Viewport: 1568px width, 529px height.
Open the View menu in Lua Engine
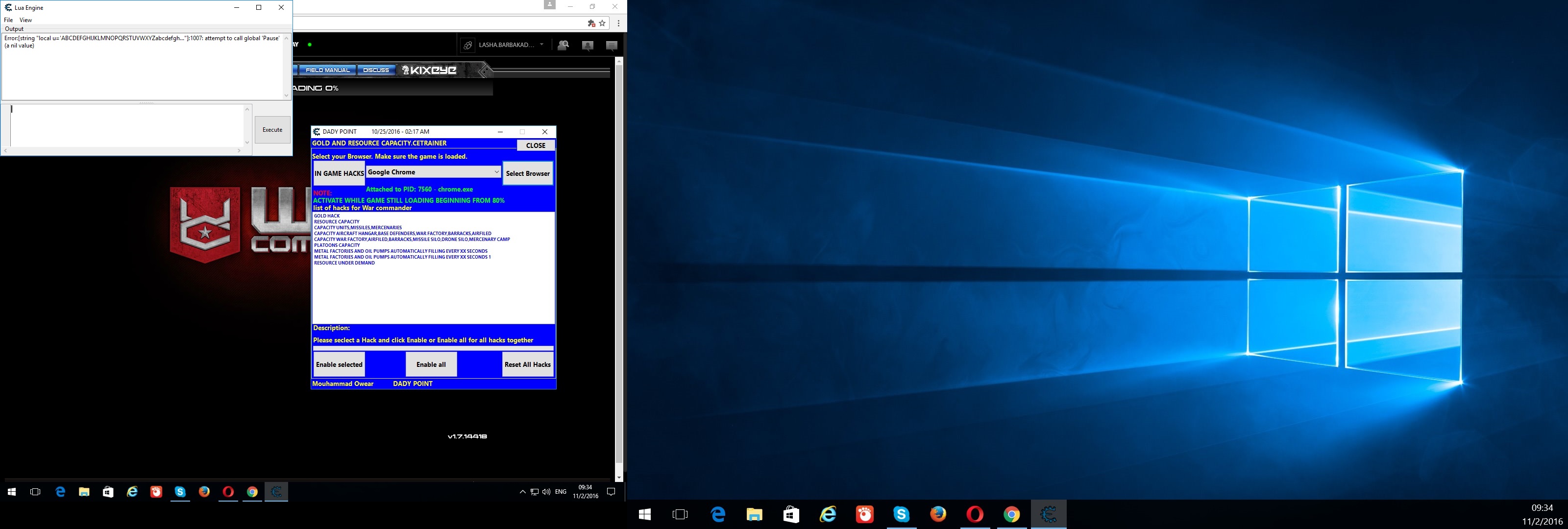(x=25, y=20)
